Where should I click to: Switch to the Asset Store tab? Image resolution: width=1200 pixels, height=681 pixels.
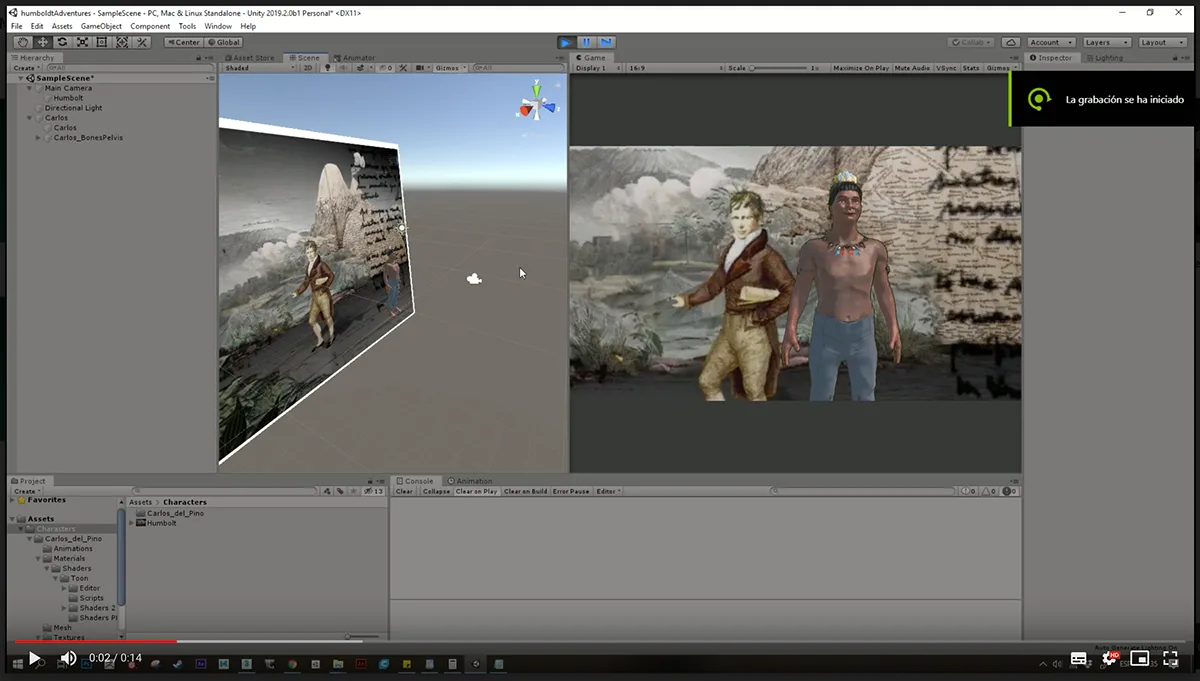click(x=249, y=58)
